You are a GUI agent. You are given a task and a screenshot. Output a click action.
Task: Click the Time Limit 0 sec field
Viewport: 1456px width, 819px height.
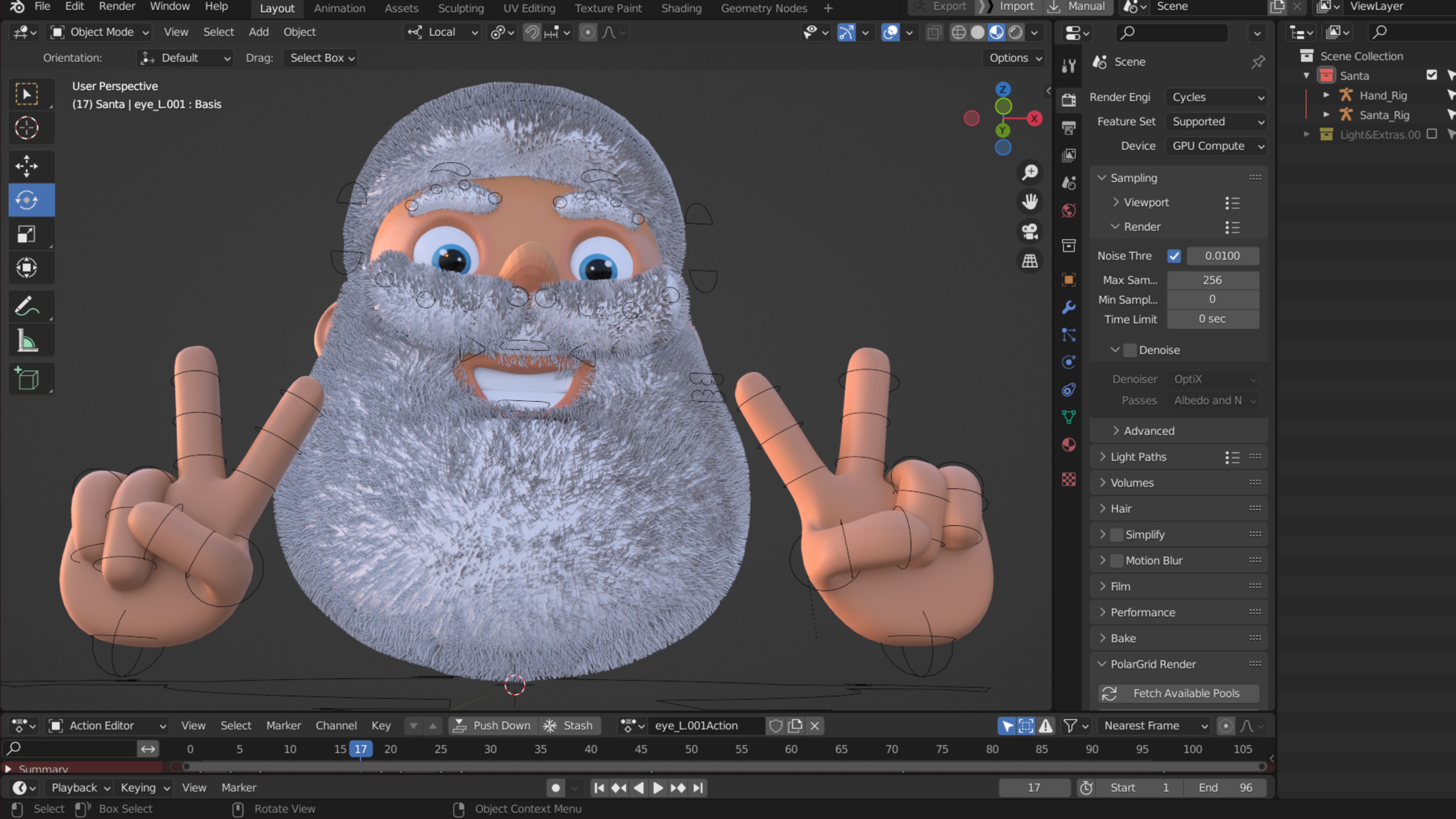point(1213,319)
